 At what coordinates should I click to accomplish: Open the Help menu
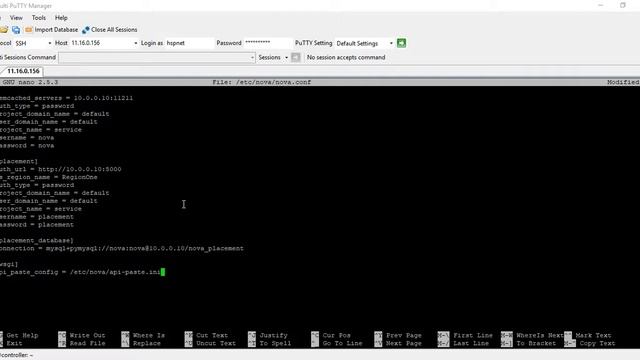tap(61, 18)
